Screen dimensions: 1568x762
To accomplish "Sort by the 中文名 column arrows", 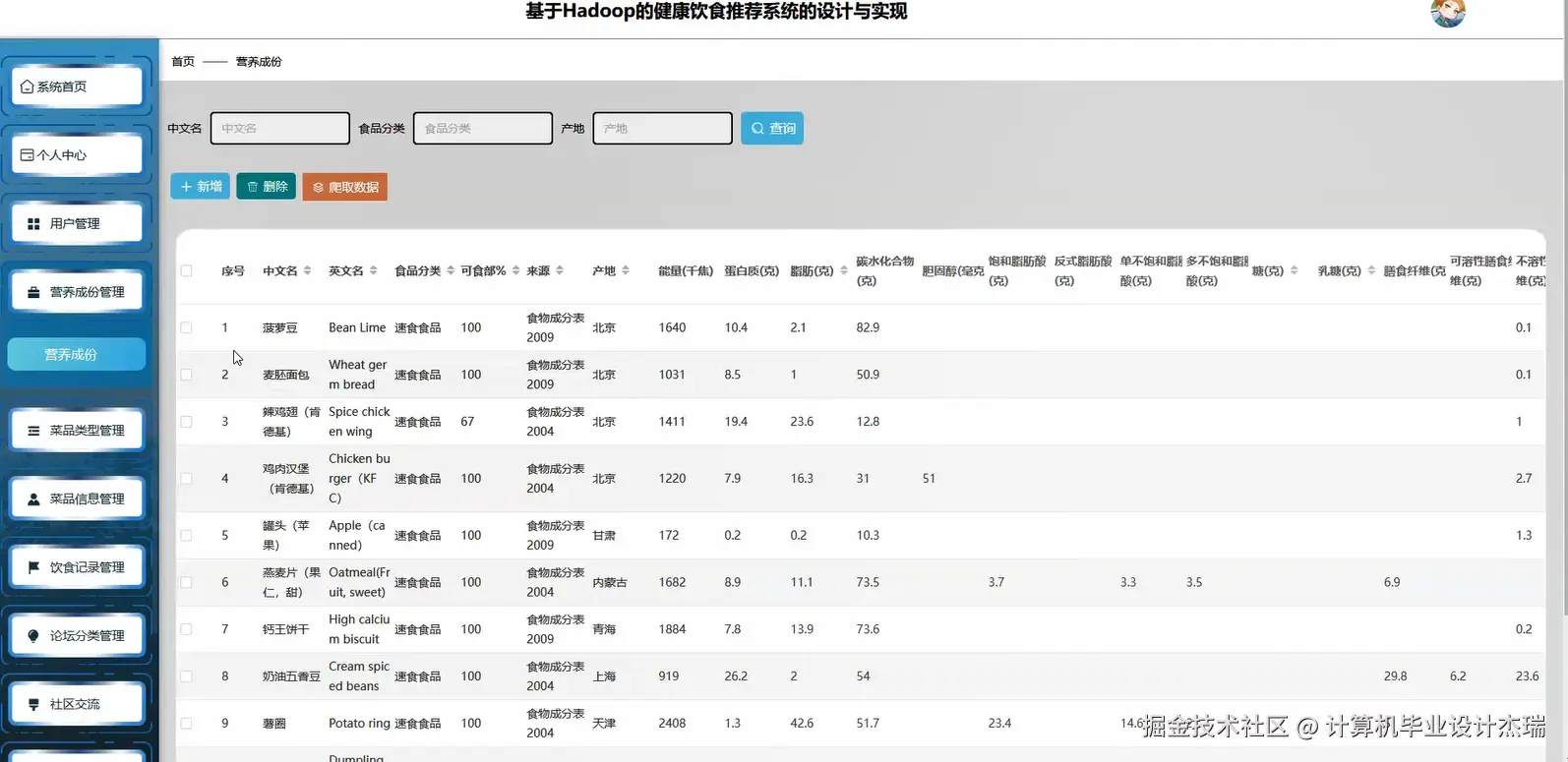I will click(x=307, y=270).
